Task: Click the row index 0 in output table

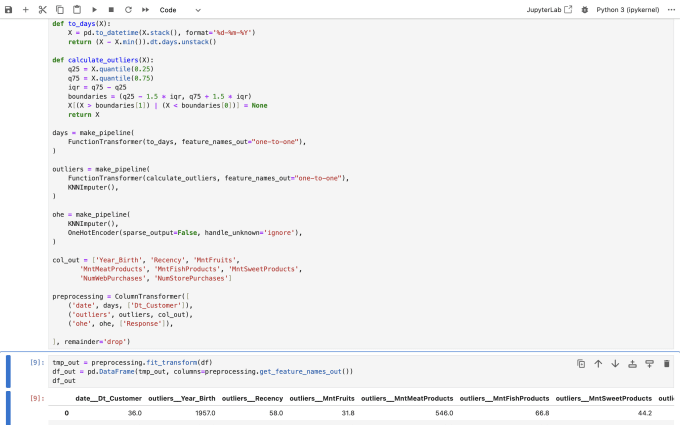Action: coord(66,413)
